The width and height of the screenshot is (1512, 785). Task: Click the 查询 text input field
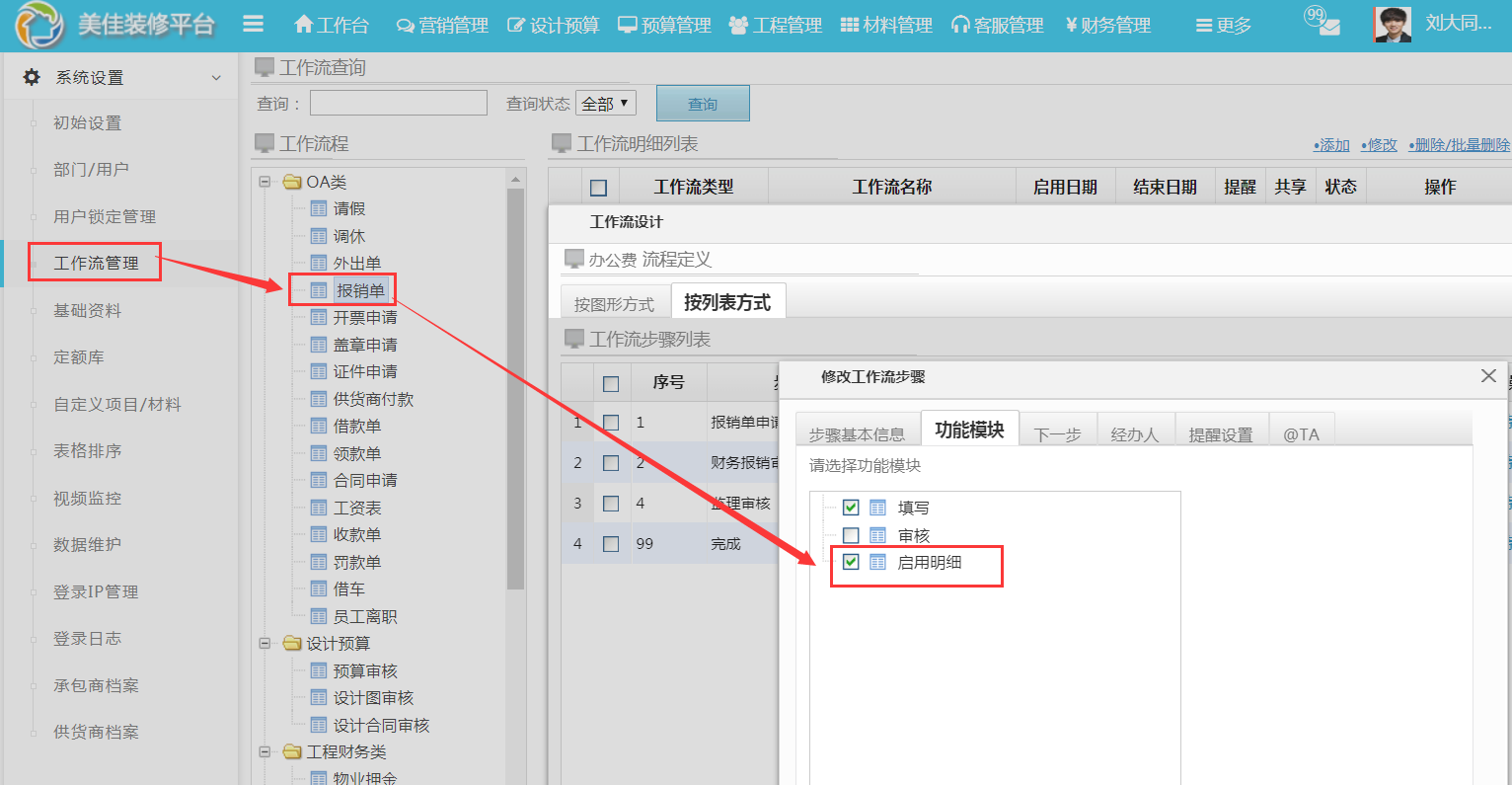tap(398, 103)
